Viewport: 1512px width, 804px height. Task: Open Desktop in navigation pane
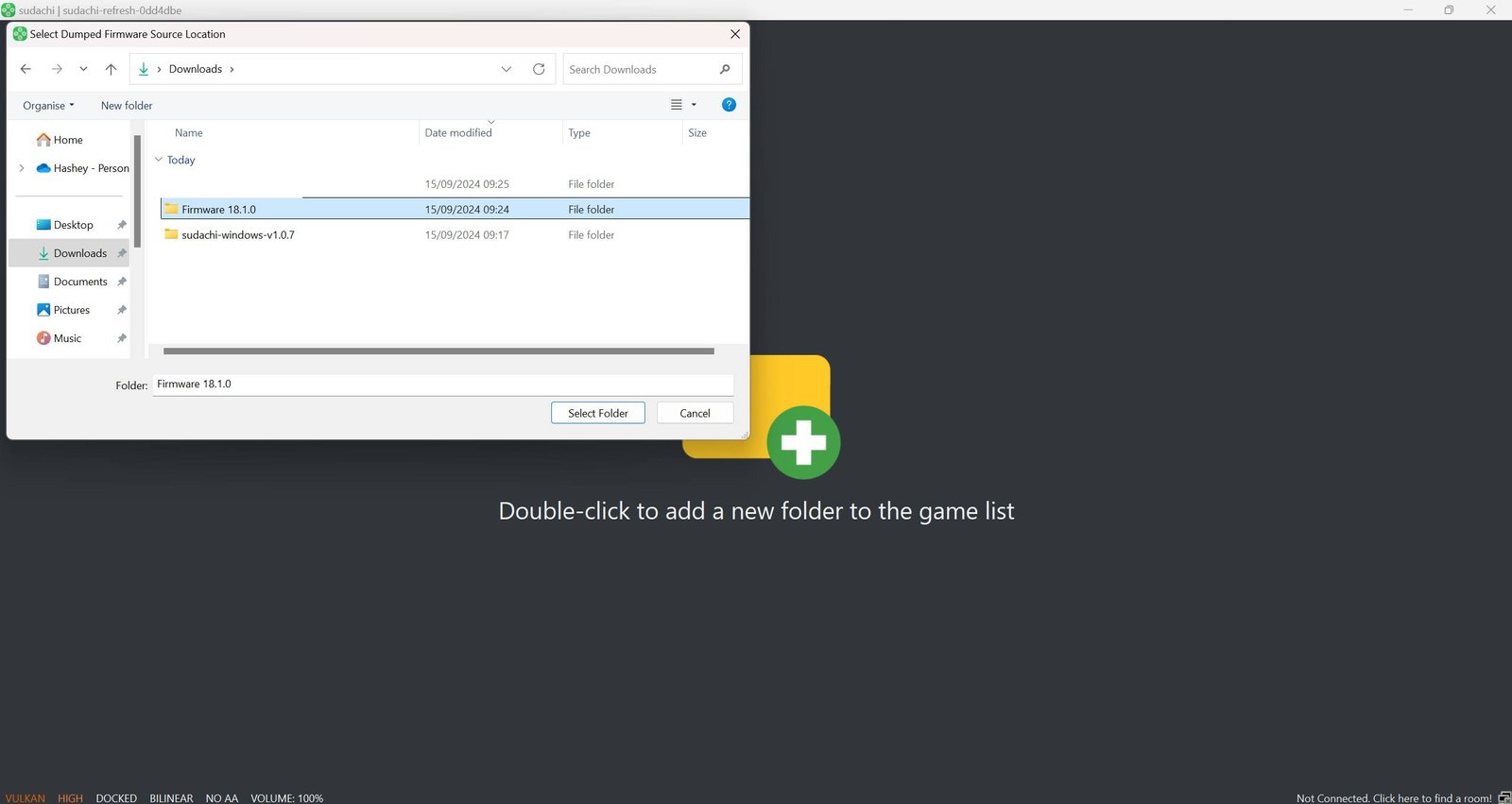(x=73, y=225)
